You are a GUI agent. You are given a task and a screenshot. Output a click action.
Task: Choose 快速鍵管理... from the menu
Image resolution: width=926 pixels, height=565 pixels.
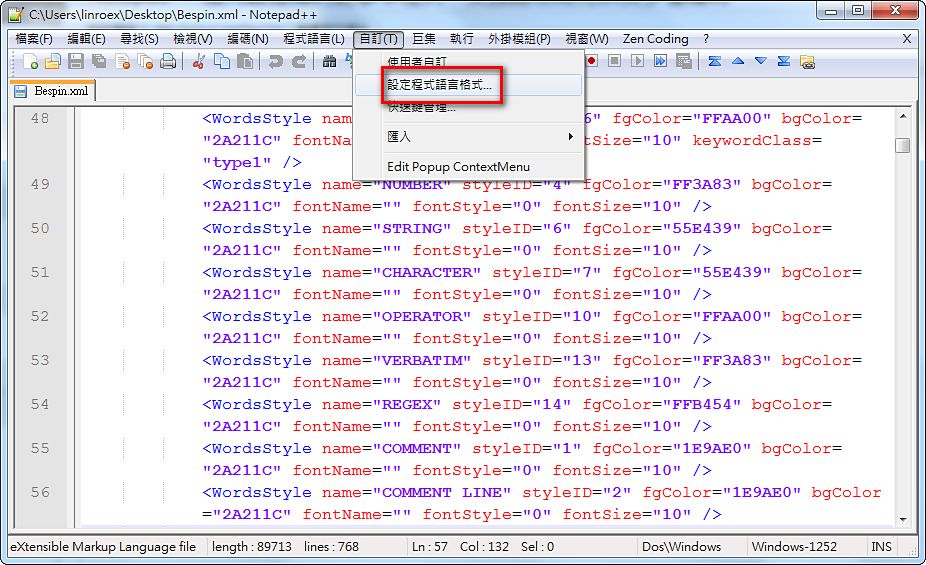[468, 107]
